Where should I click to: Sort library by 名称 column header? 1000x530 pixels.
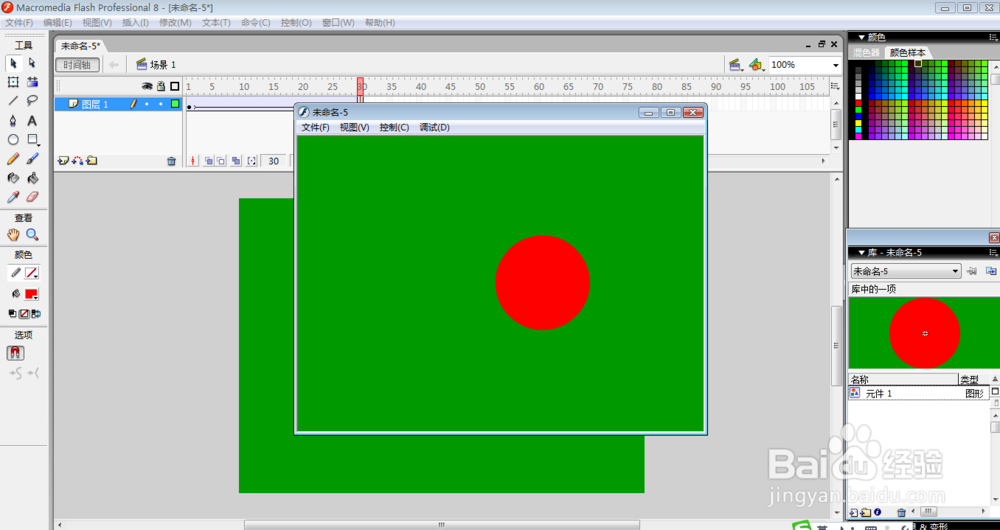click(903, 379)
